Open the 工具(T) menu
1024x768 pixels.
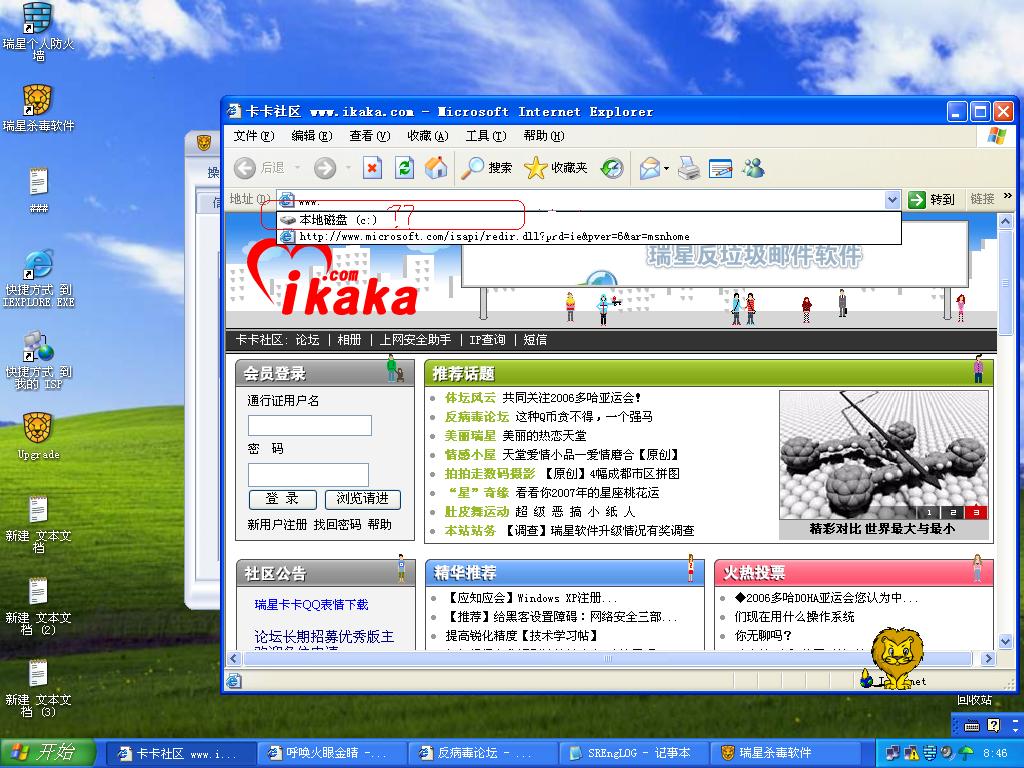tap(485, 136)
